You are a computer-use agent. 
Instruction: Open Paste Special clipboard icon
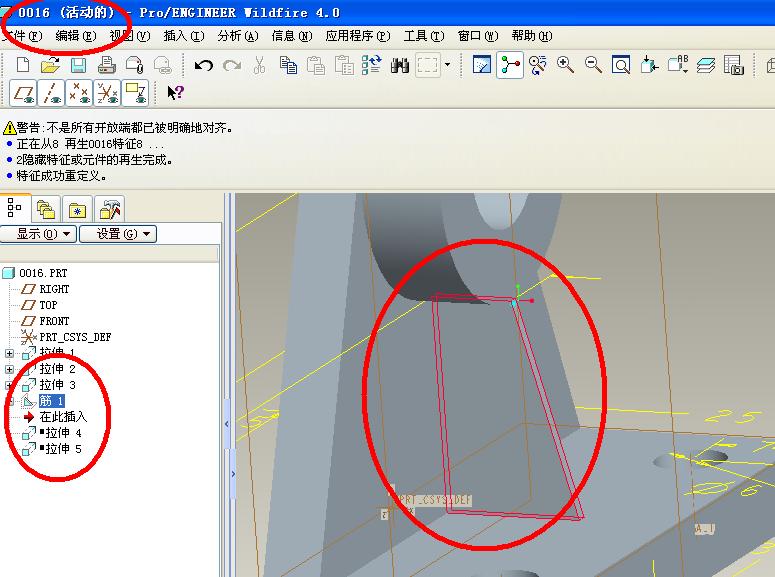[x=344, y=65]
